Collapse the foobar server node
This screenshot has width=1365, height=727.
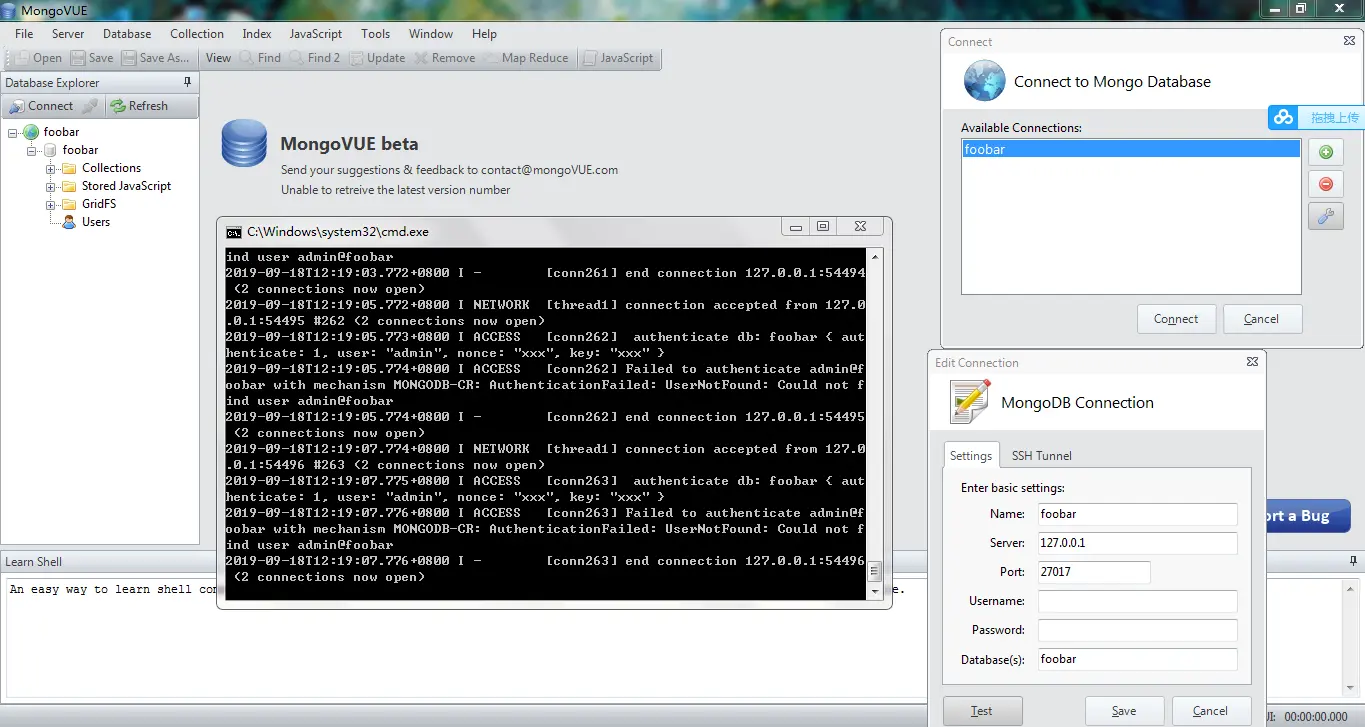[13, 132]
